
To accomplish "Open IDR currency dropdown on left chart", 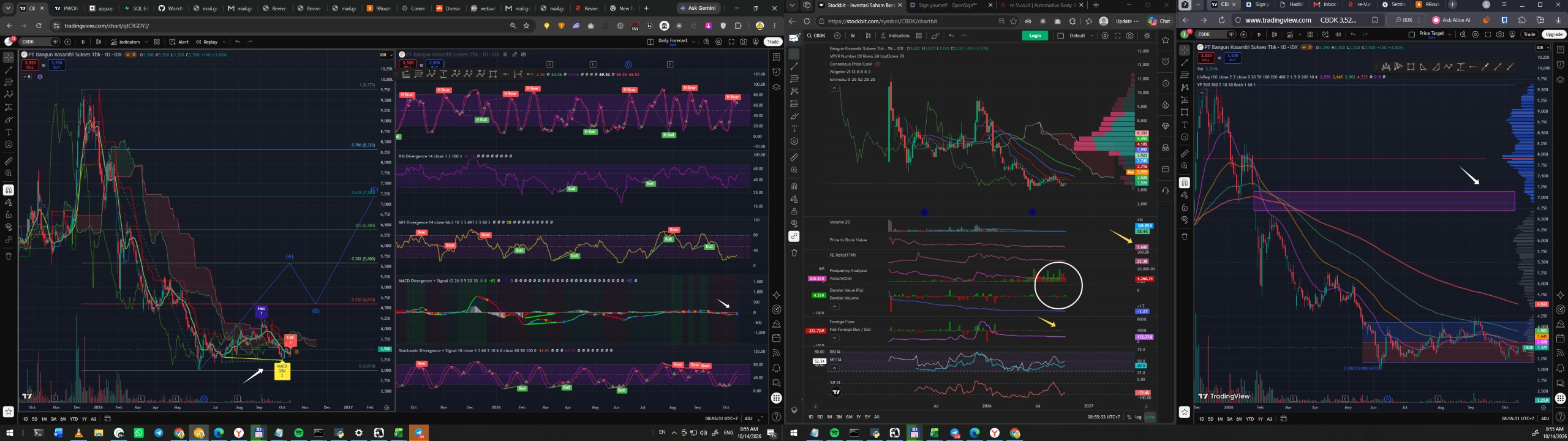I will (385, 55).
